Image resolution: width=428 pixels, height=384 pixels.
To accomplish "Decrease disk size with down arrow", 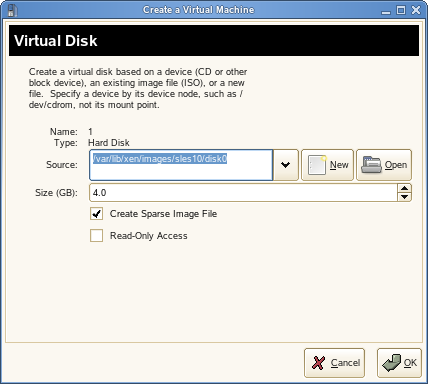I will 404,197.
